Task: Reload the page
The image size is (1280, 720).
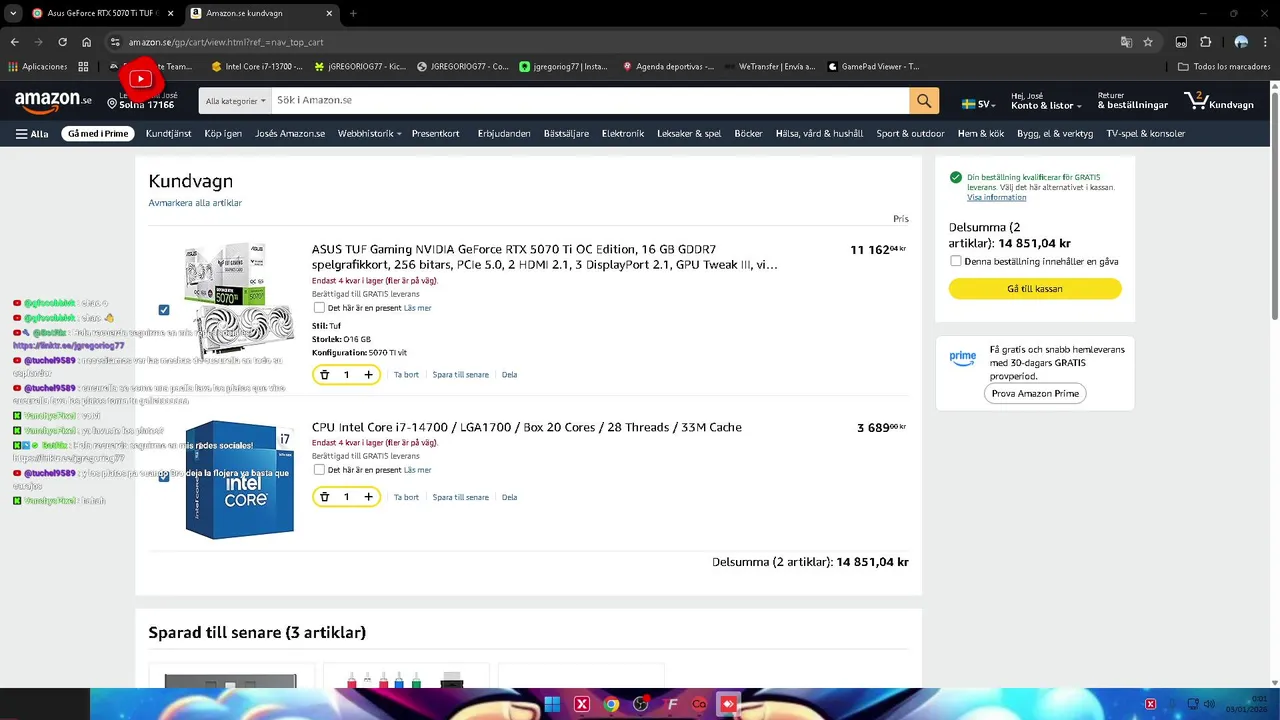Action: pyautogui.click(x=62, y=42)
